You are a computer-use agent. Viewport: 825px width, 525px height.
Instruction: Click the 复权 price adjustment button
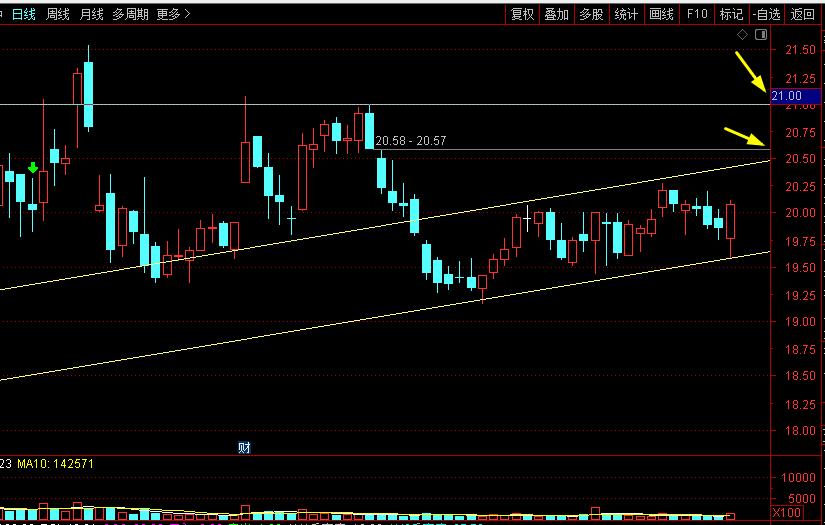(x=522, y=14)
